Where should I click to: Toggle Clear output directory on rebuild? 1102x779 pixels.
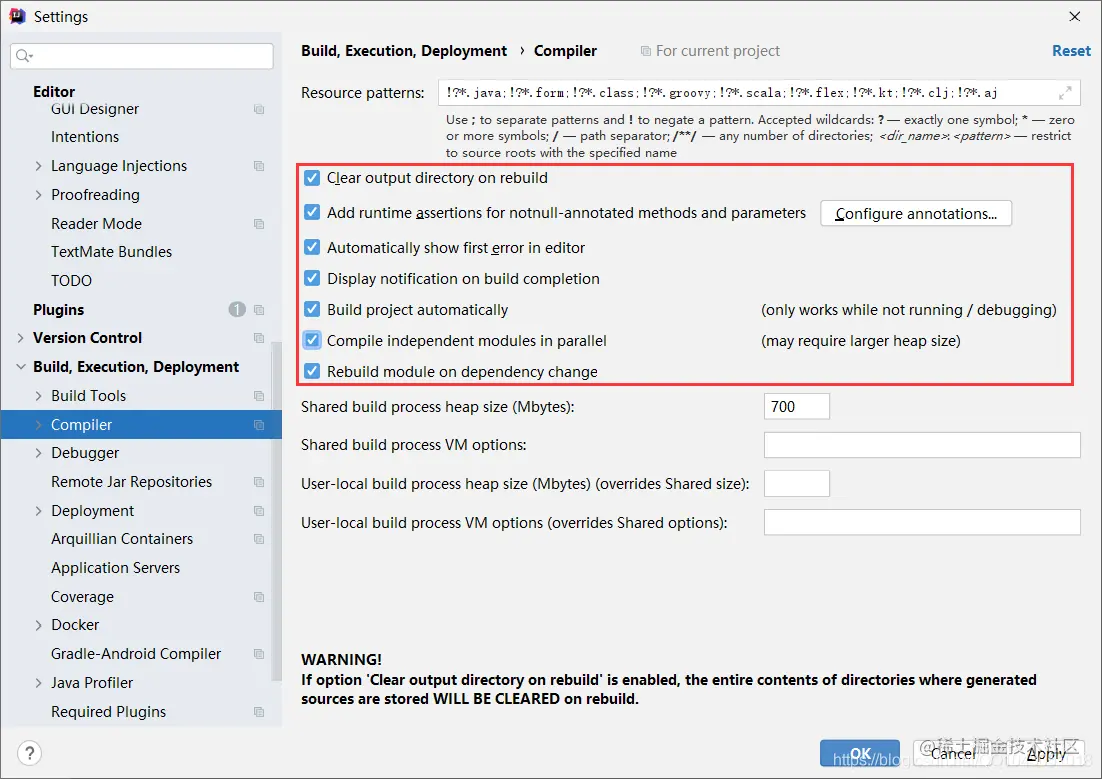tap(312, 178)
